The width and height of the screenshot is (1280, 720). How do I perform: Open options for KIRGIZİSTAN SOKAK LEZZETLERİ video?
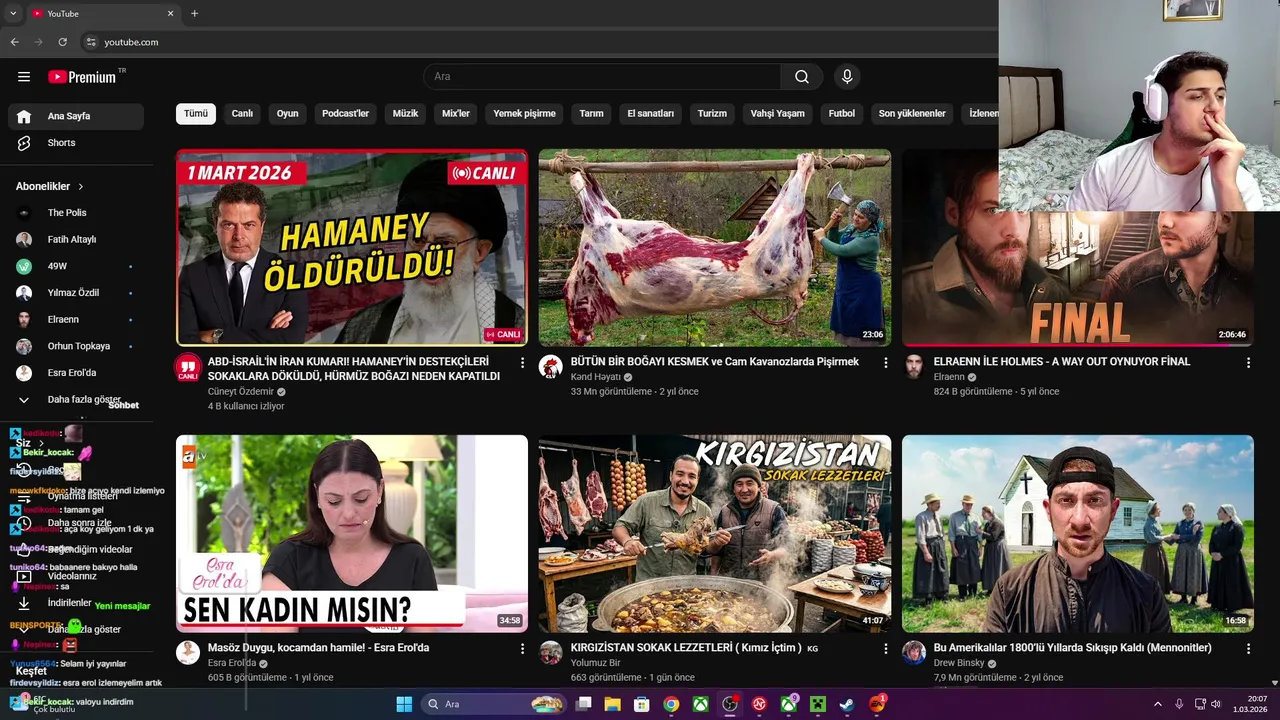885,649
